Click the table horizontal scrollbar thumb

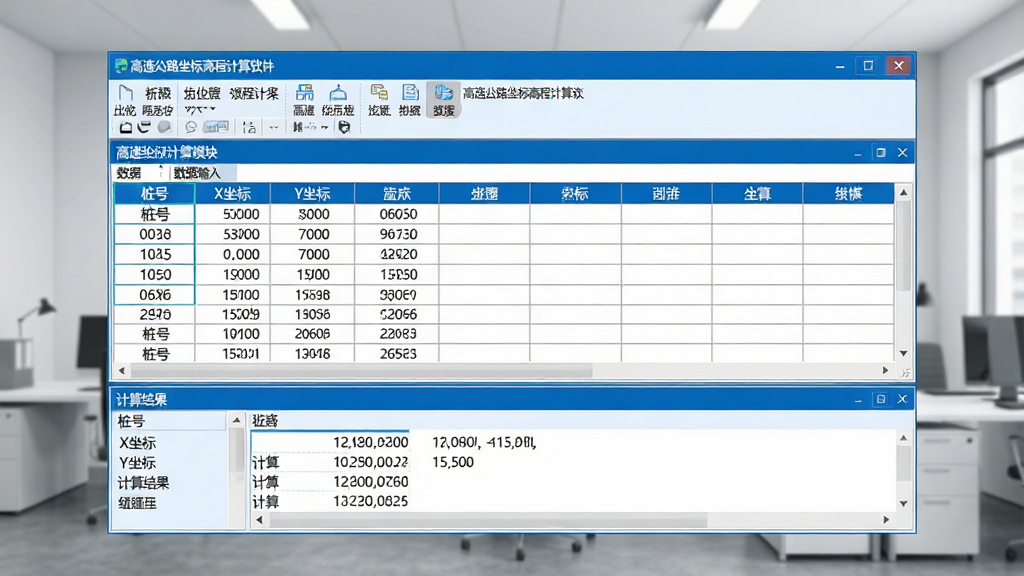coord(361,370)
